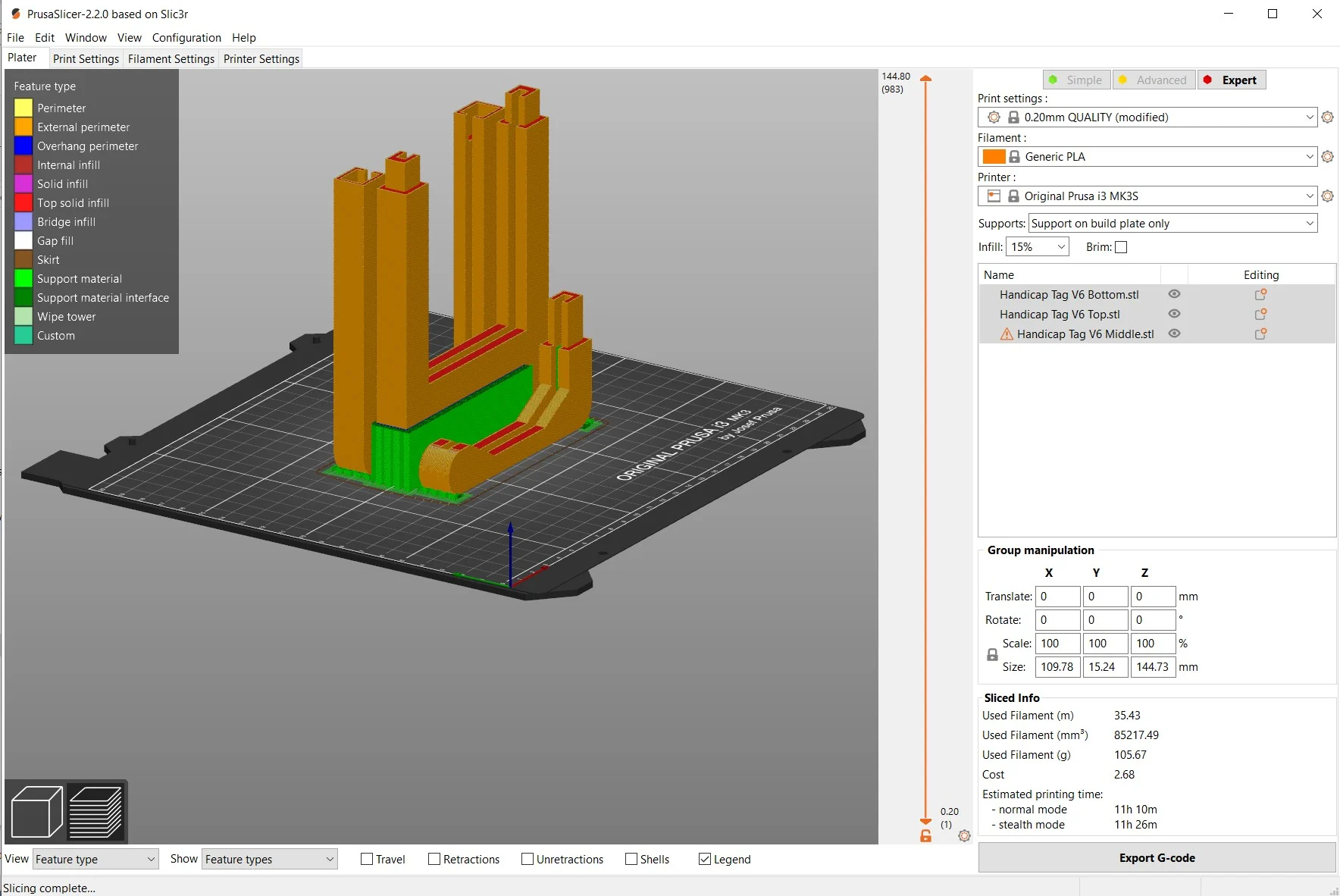Click edit icon for Handicap Tag V6 Top.stl

1260,315
